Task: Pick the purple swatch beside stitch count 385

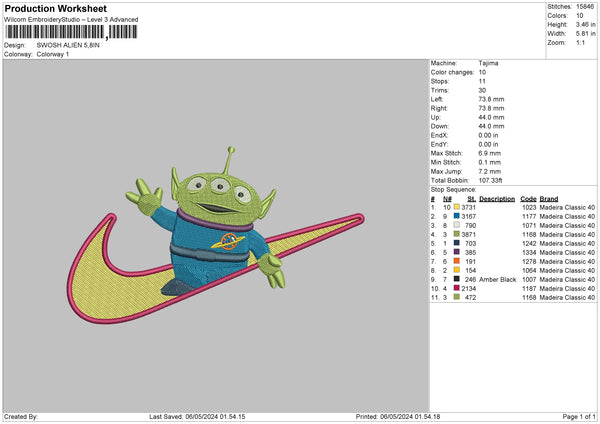Action: pyautogui.click(x=457, y=252)
